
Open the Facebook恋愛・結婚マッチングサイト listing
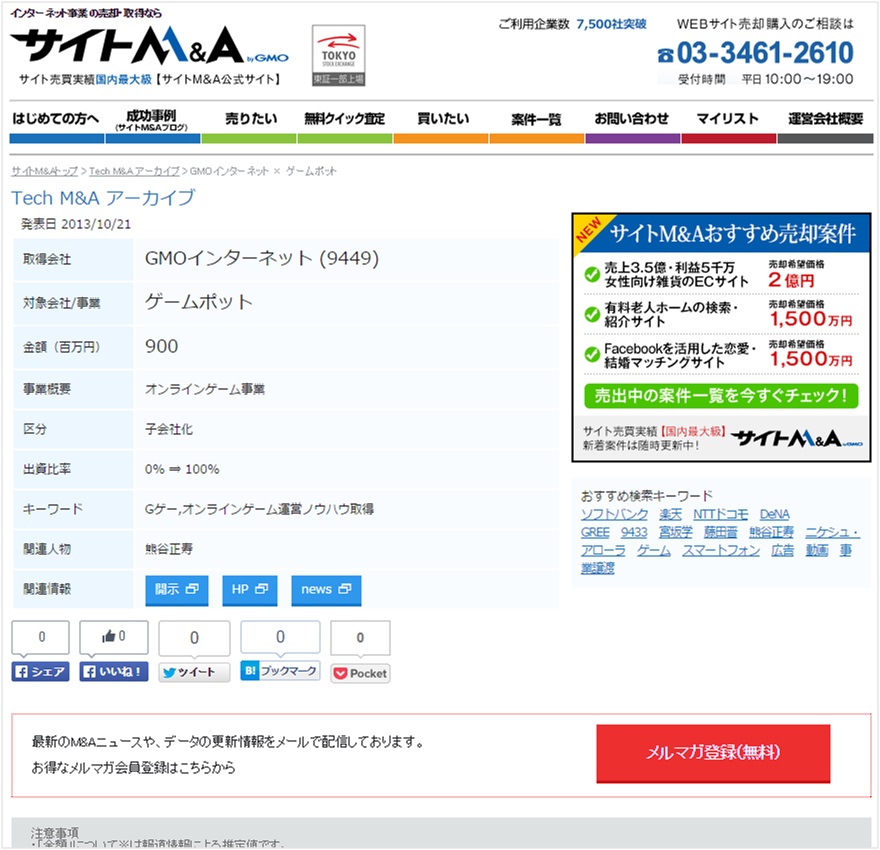[x=721, y=355]
